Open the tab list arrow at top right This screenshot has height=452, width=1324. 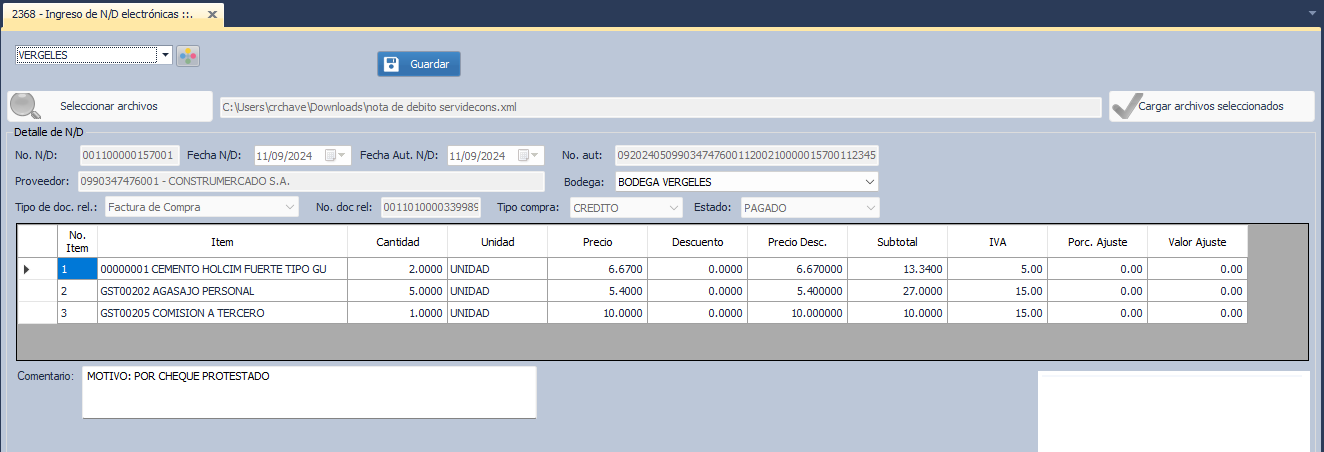coord(1311,13)
